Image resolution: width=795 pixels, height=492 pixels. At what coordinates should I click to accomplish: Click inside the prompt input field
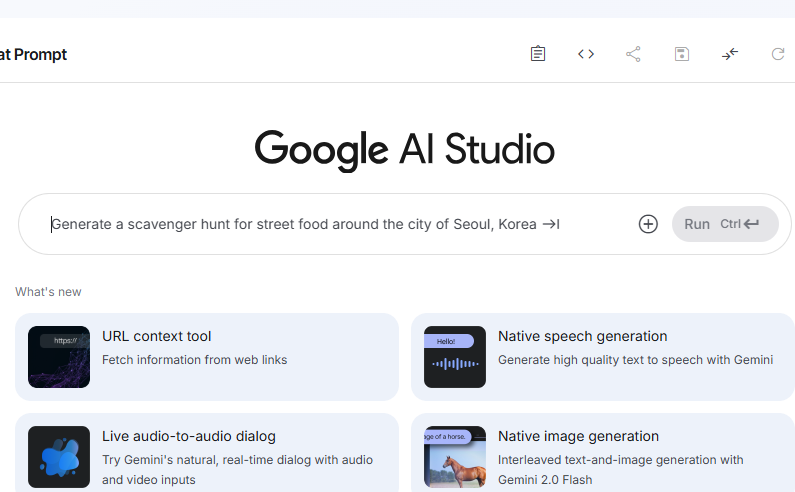335,224
